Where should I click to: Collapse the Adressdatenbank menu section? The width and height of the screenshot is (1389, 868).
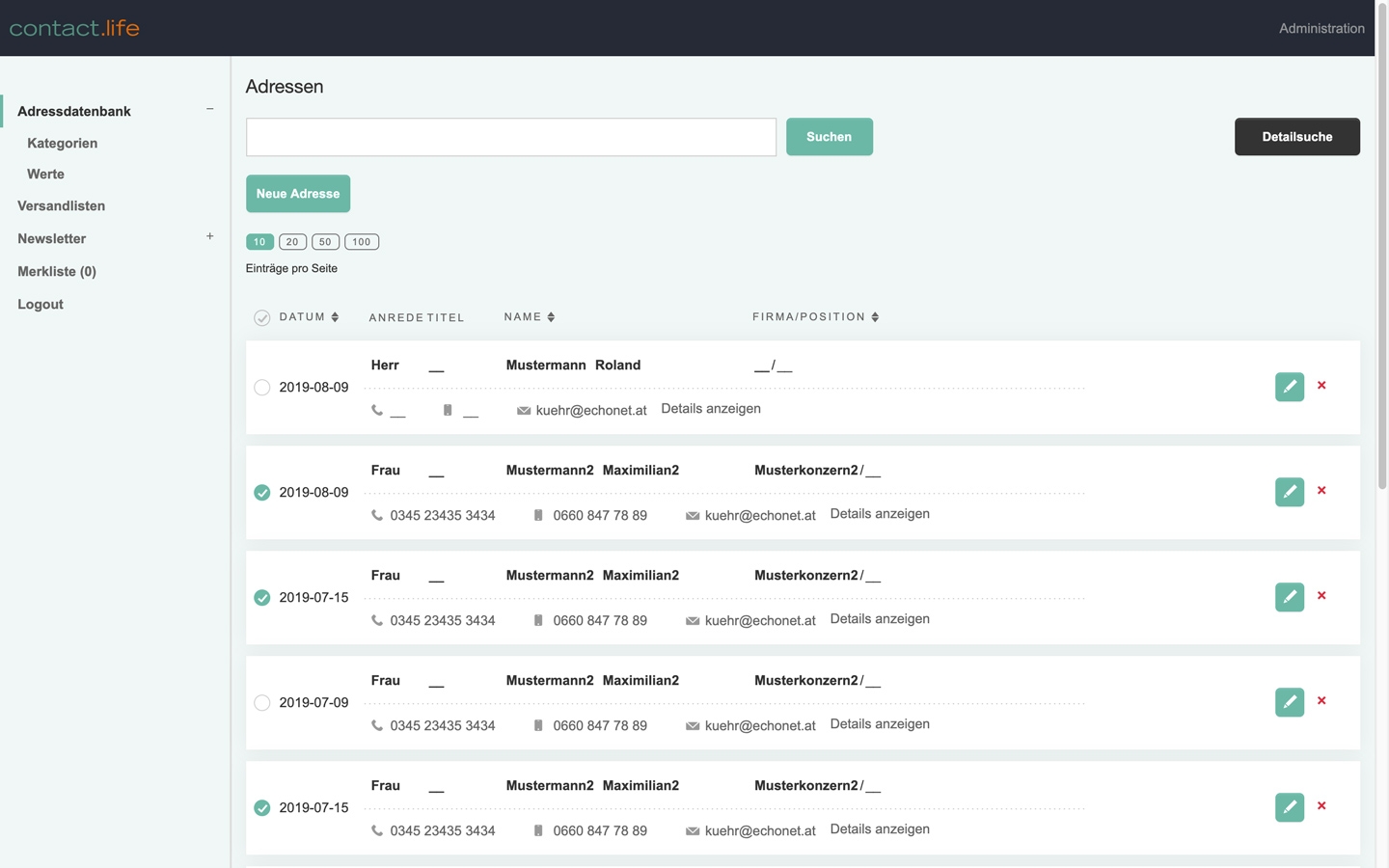209,109
